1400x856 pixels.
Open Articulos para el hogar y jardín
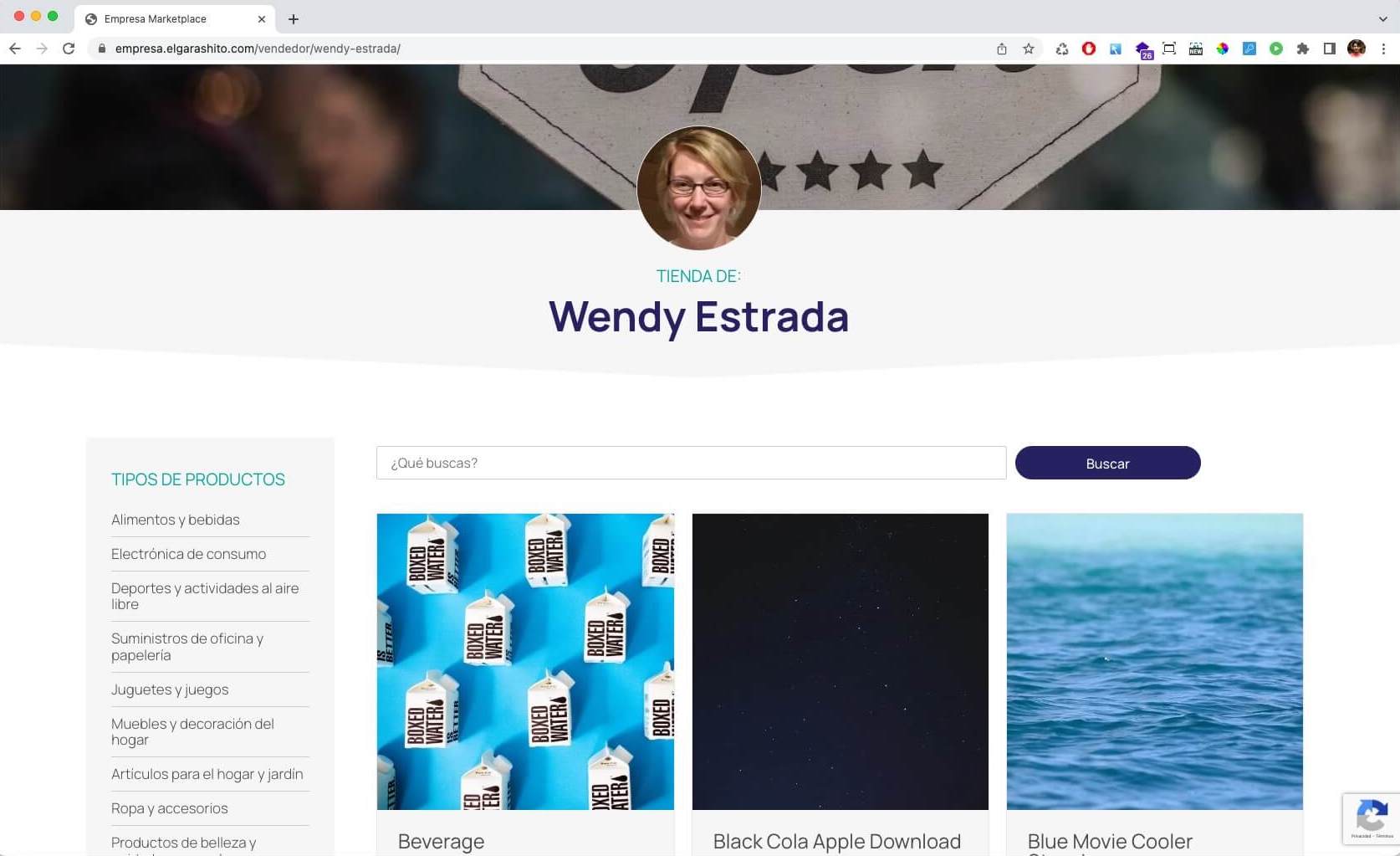coord(207,774)
